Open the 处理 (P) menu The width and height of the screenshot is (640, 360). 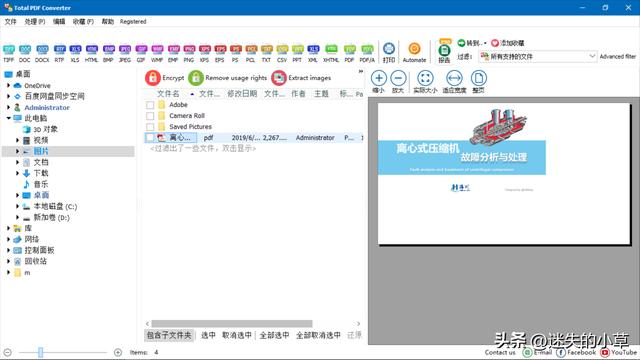(35, 22)
